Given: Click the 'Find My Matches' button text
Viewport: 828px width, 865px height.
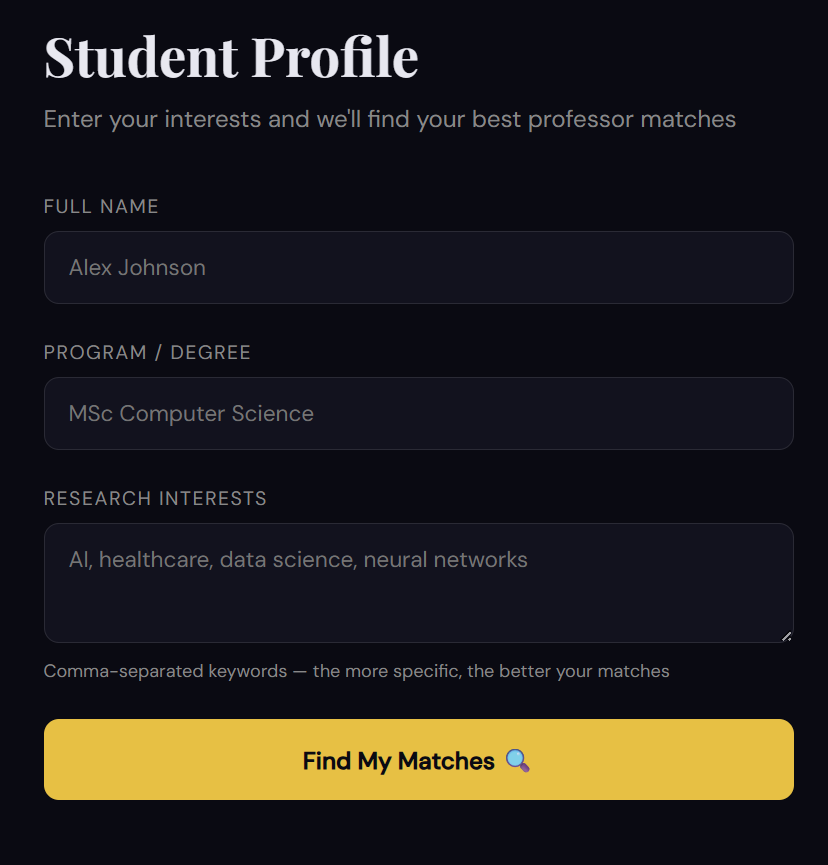Looking at the screenshot, I should coord(398,761).
